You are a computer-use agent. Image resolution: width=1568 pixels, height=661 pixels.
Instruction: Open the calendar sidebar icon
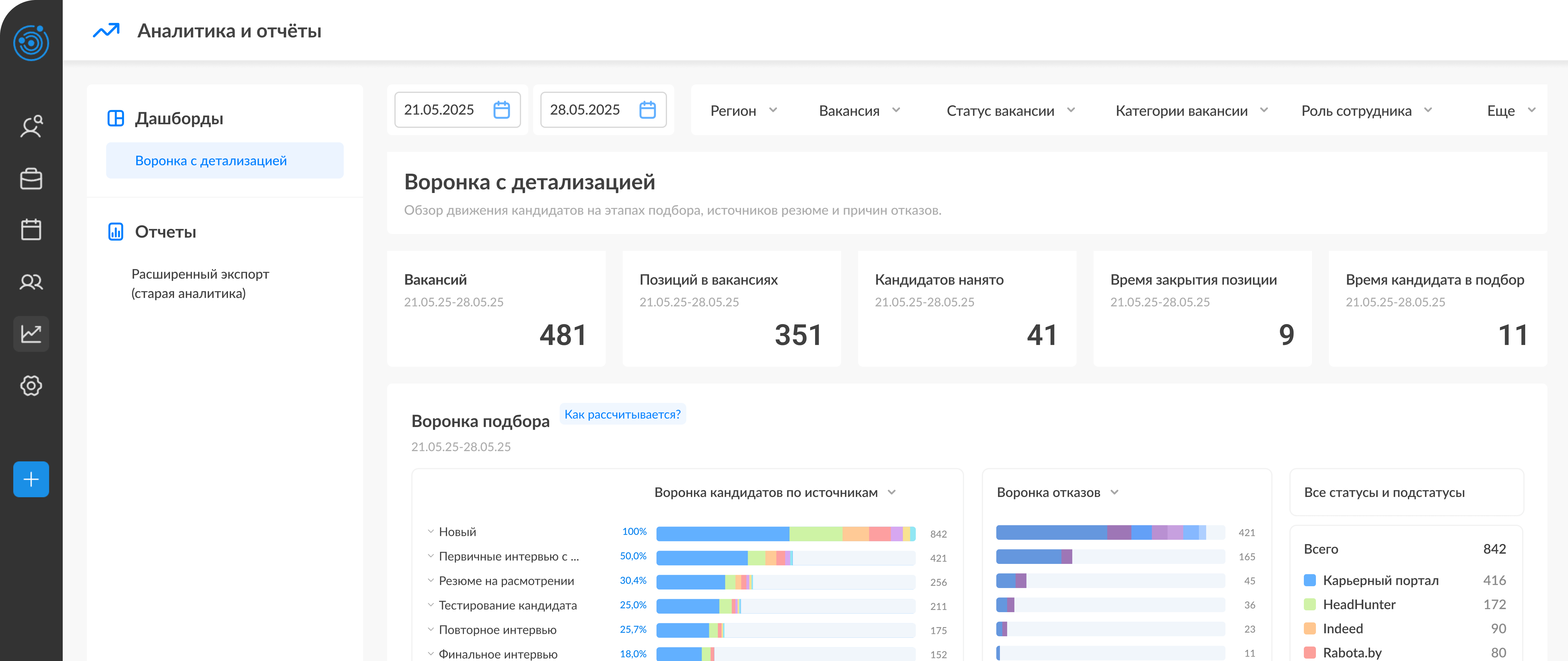31,230
